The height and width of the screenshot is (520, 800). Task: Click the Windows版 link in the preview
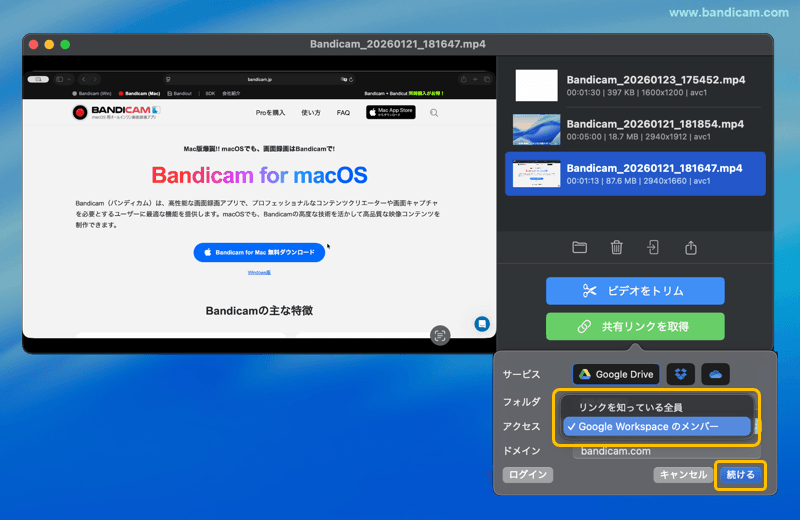259,273
